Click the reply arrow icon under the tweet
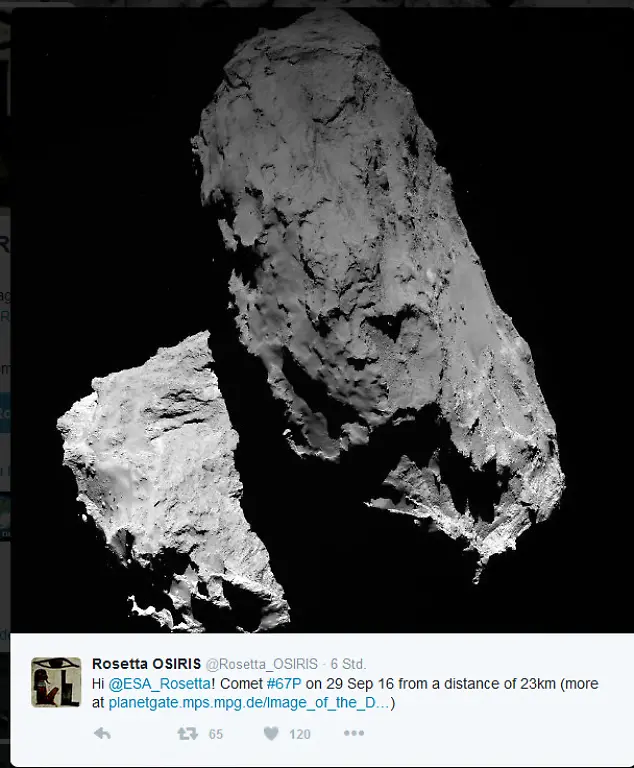The width and height of the screenshot is (634, 768). coord(102,733)
